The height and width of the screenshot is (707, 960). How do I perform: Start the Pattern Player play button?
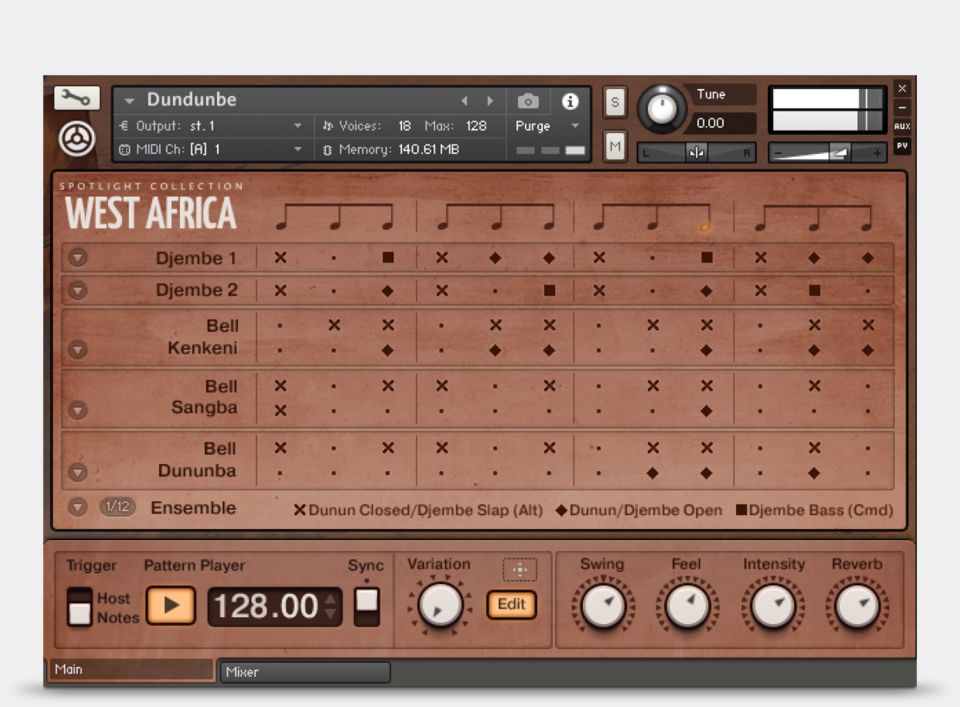[x=170, y=606]
